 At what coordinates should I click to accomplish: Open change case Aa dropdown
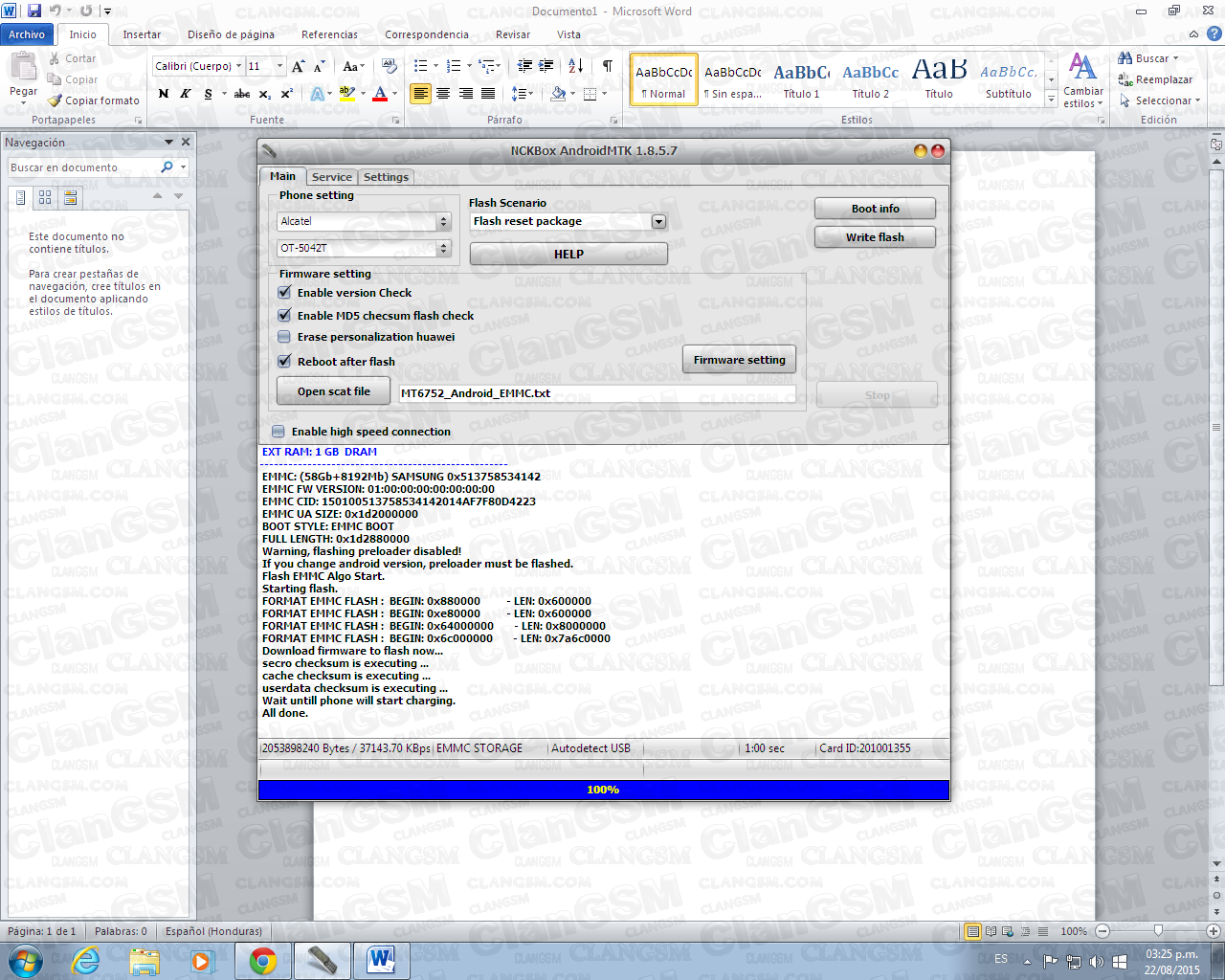pos(353,66)
